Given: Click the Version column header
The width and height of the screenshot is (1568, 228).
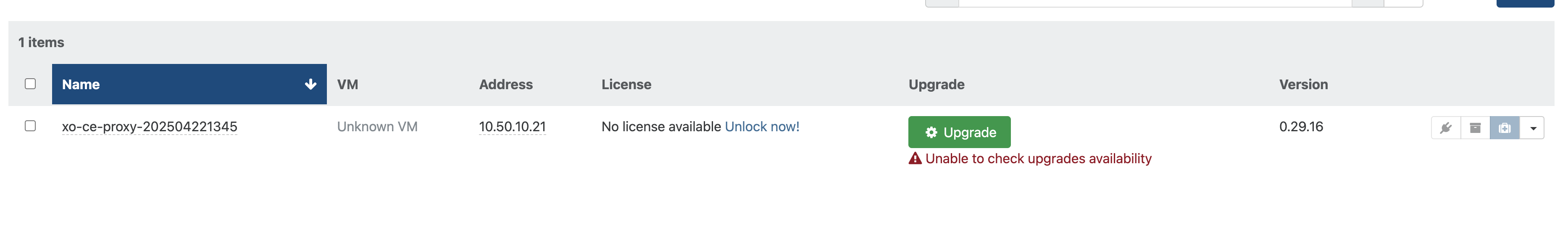Looking at the screenshot, I should [1303, 85].
